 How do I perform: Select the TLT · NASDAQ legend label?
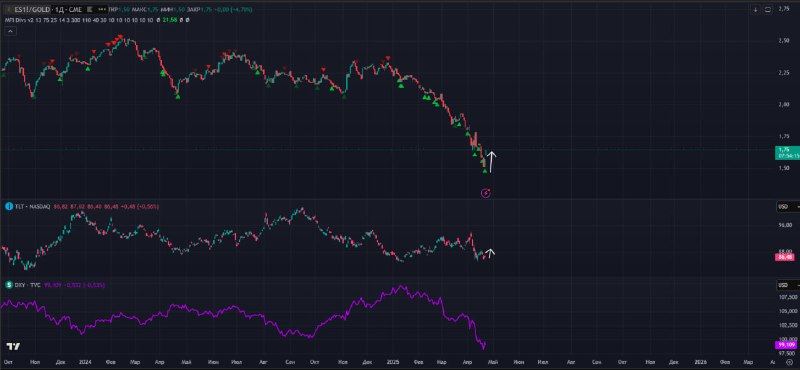[32, 206]
